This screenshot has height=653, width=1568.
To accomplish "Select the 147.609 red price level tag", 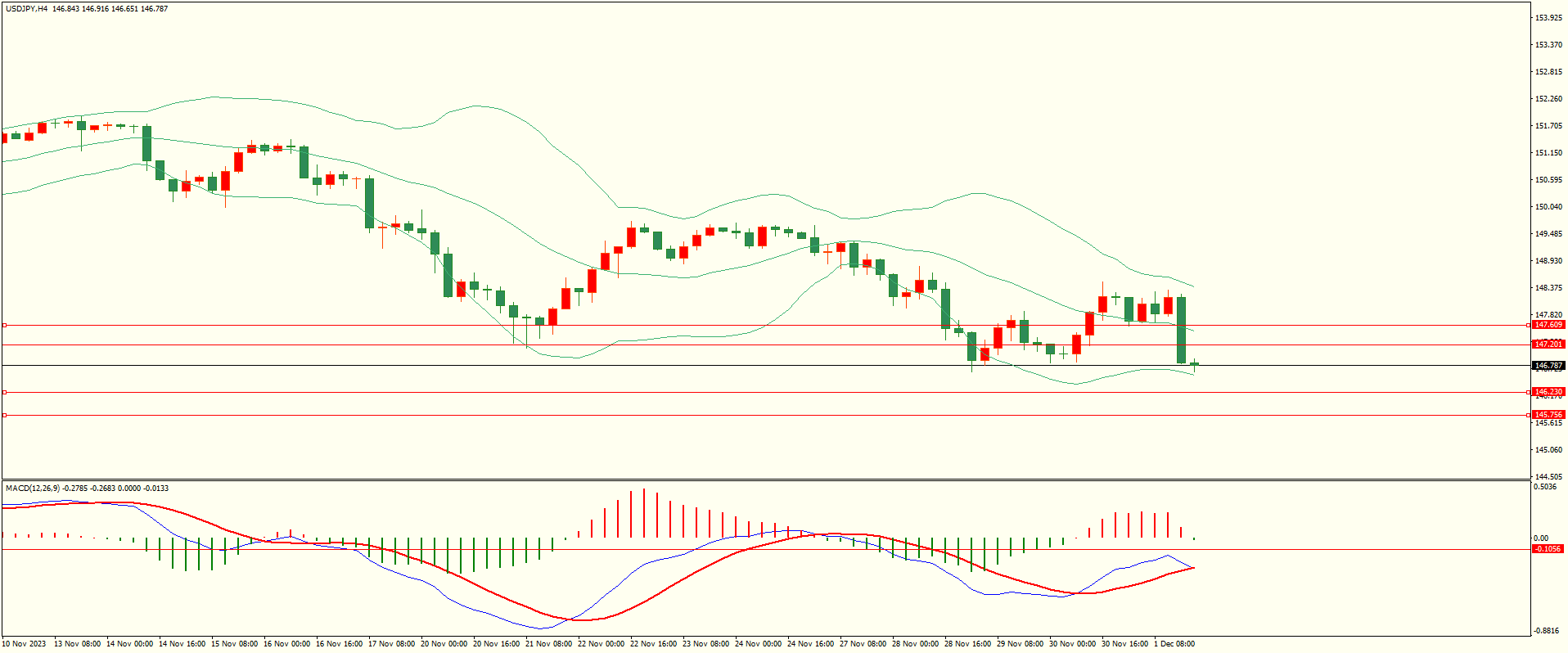I will click(1548, 325).
